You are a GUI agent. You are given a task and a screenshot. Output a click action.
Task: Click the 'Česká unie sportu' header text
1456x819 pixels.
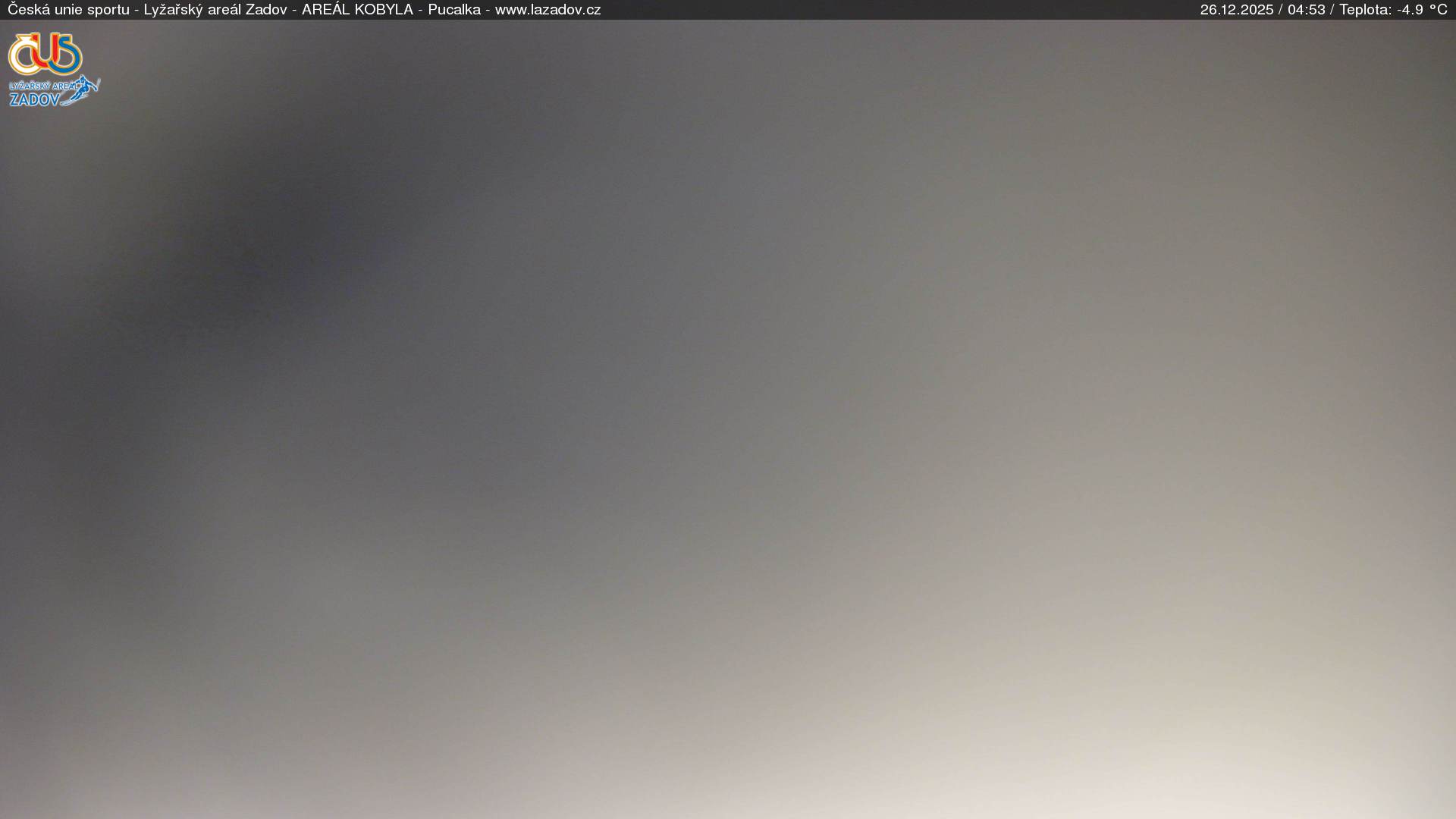coord(68,10)
